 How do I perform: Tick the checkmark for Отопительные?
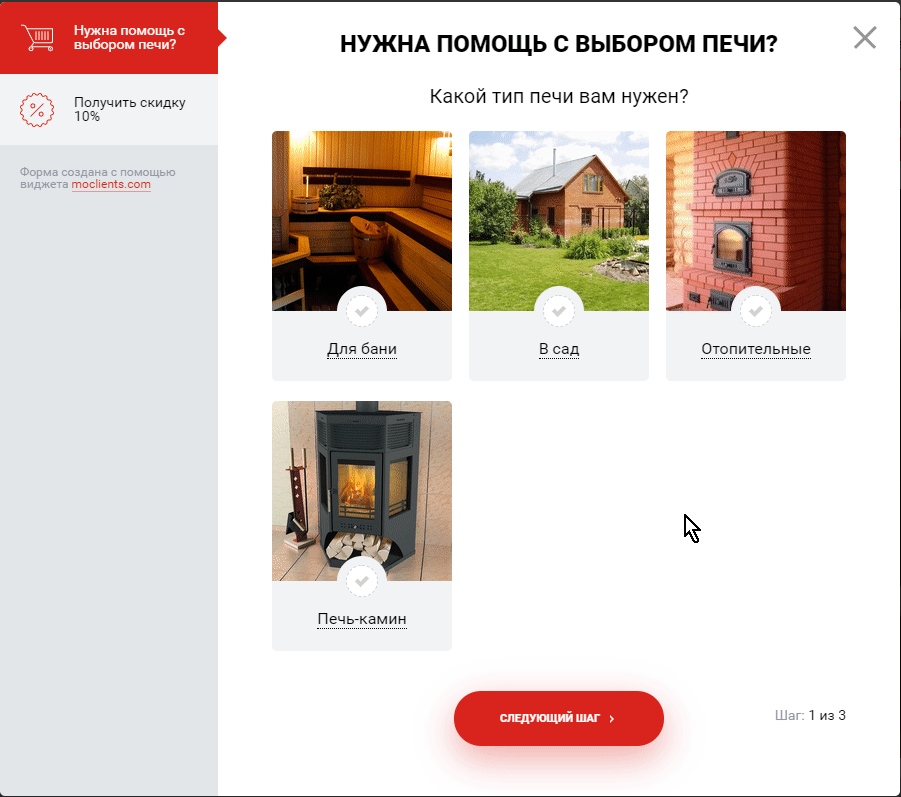coord(756,311)
